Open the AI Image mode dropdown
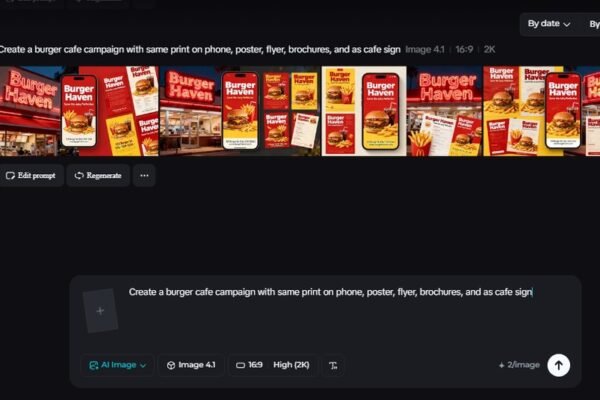Image resolution: width=600 pixels, height=400 pixels. [x=118, y=365]
